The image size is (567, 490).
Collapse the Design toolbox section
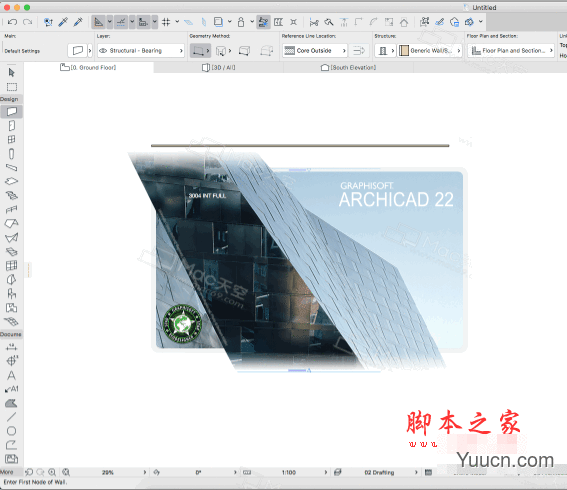click(10, 99)
